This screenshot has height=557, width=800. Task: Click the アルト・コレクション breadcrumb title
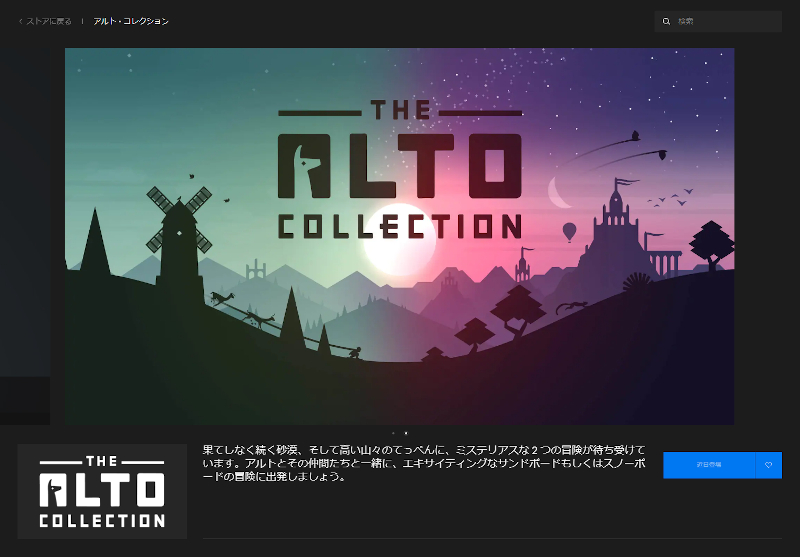click(x=131, y=21)
